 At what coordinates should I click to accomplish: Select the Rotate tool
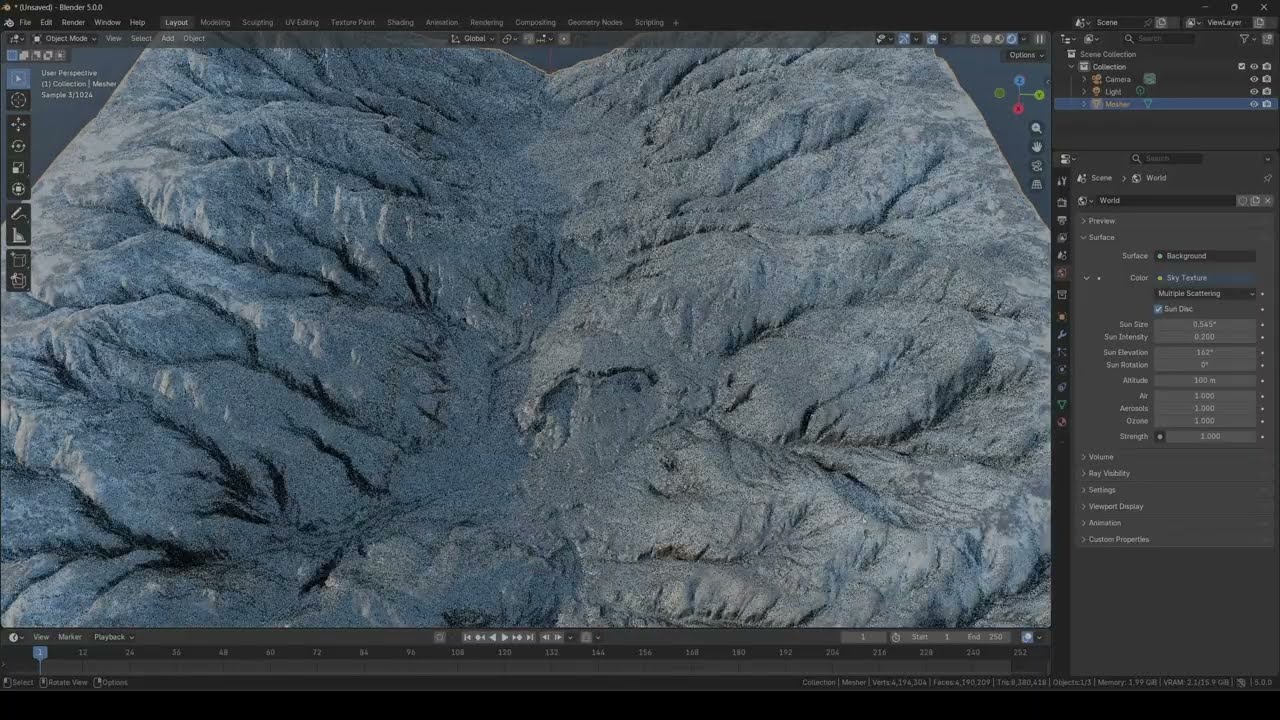(x=18, y=146)
